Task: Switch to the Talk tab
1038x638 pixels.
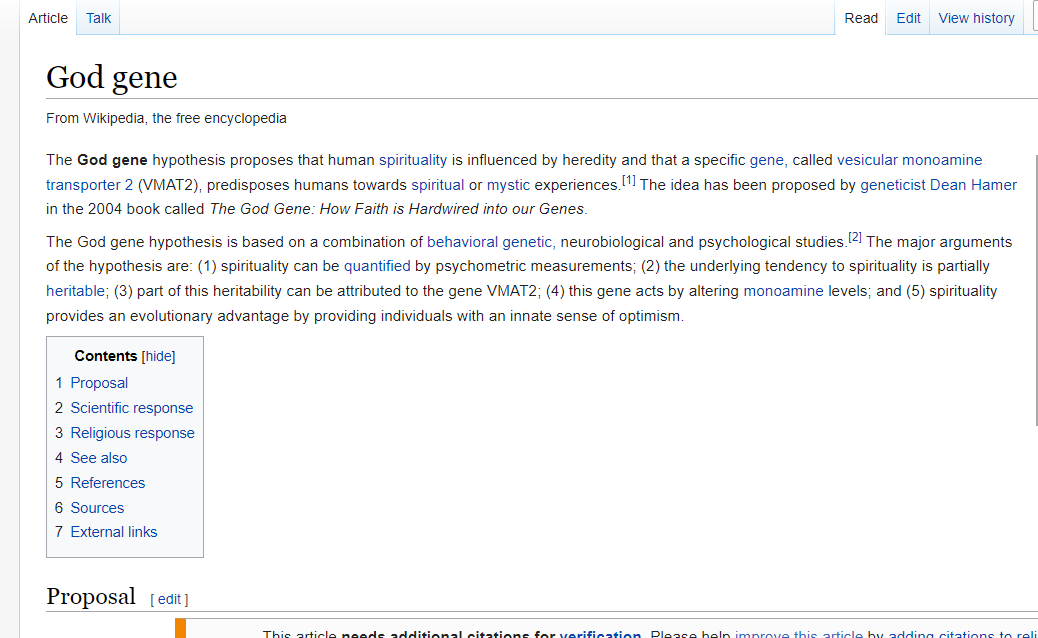Action: [x=98, y=18]
